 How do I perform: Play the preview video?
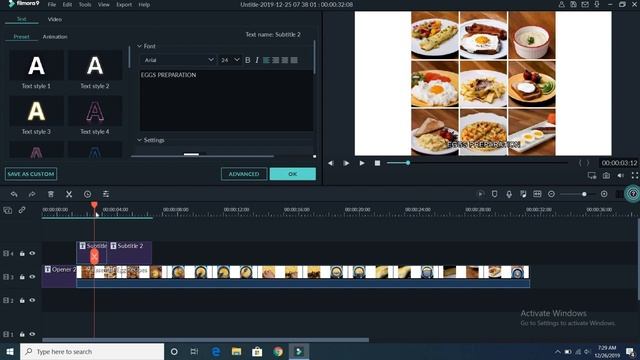(362, 163)
